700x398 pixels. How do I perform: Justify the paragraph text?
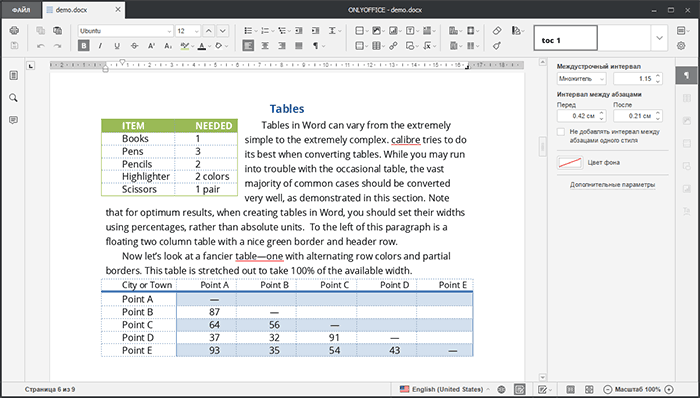[299, 46]
